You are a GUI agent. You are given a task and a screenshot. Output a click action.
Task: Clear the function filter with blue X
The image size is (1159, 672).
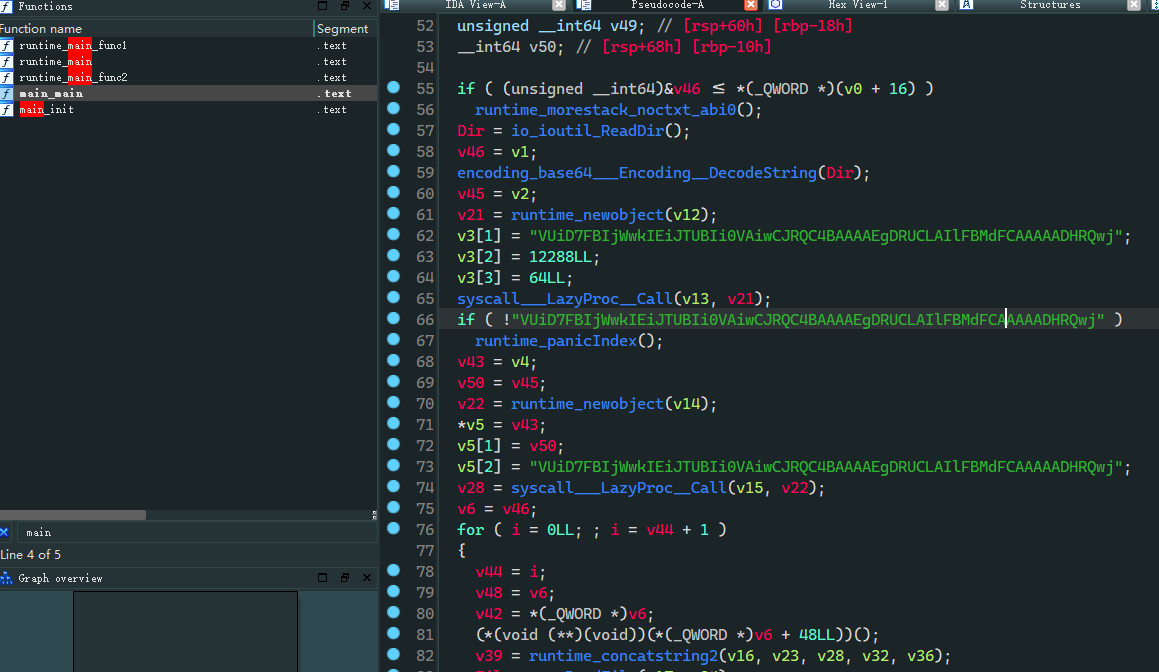tap(4, 532)
